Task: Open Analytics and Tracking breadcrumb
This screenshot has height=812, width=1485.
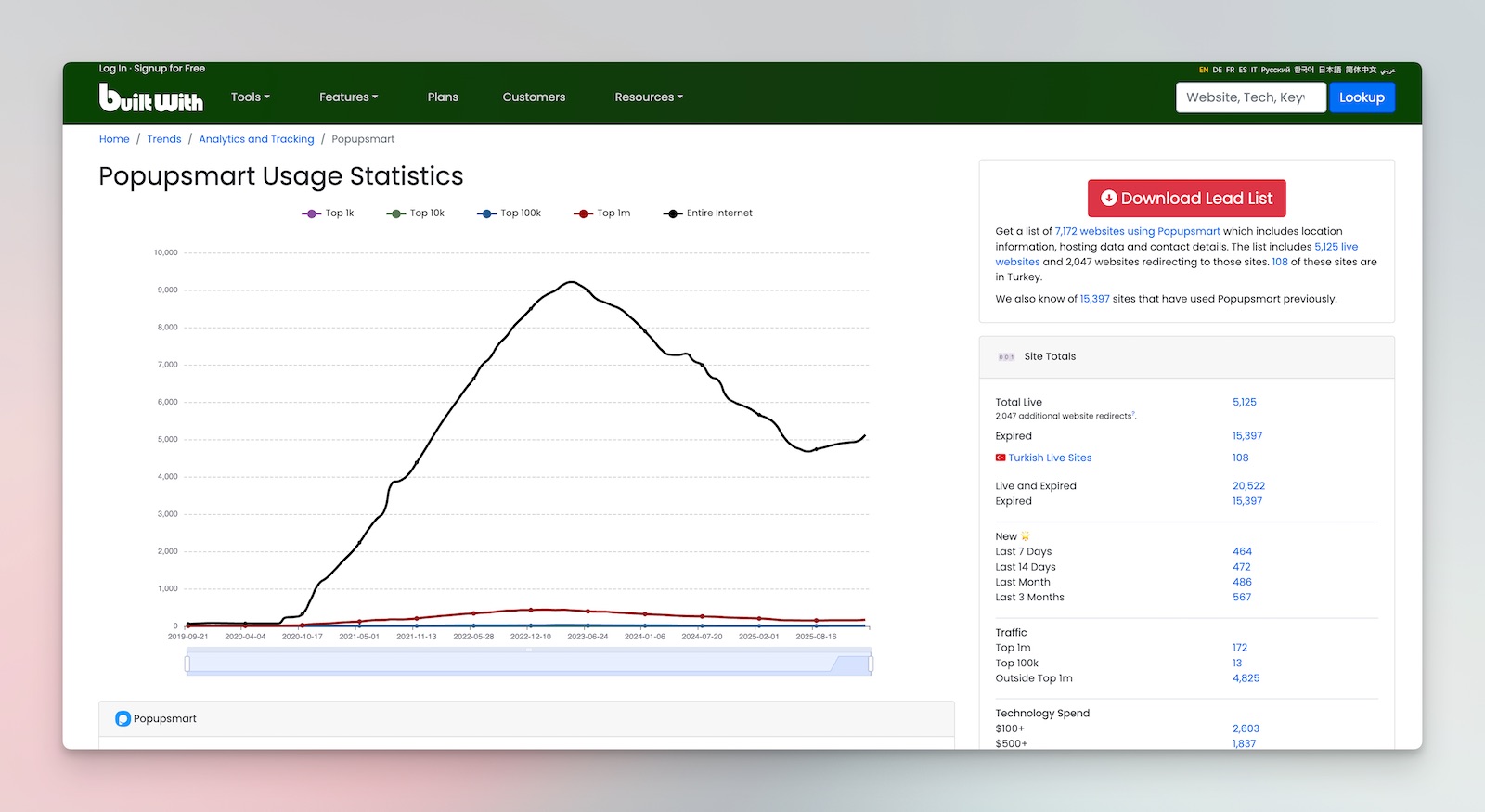Action: click(256, 139)
